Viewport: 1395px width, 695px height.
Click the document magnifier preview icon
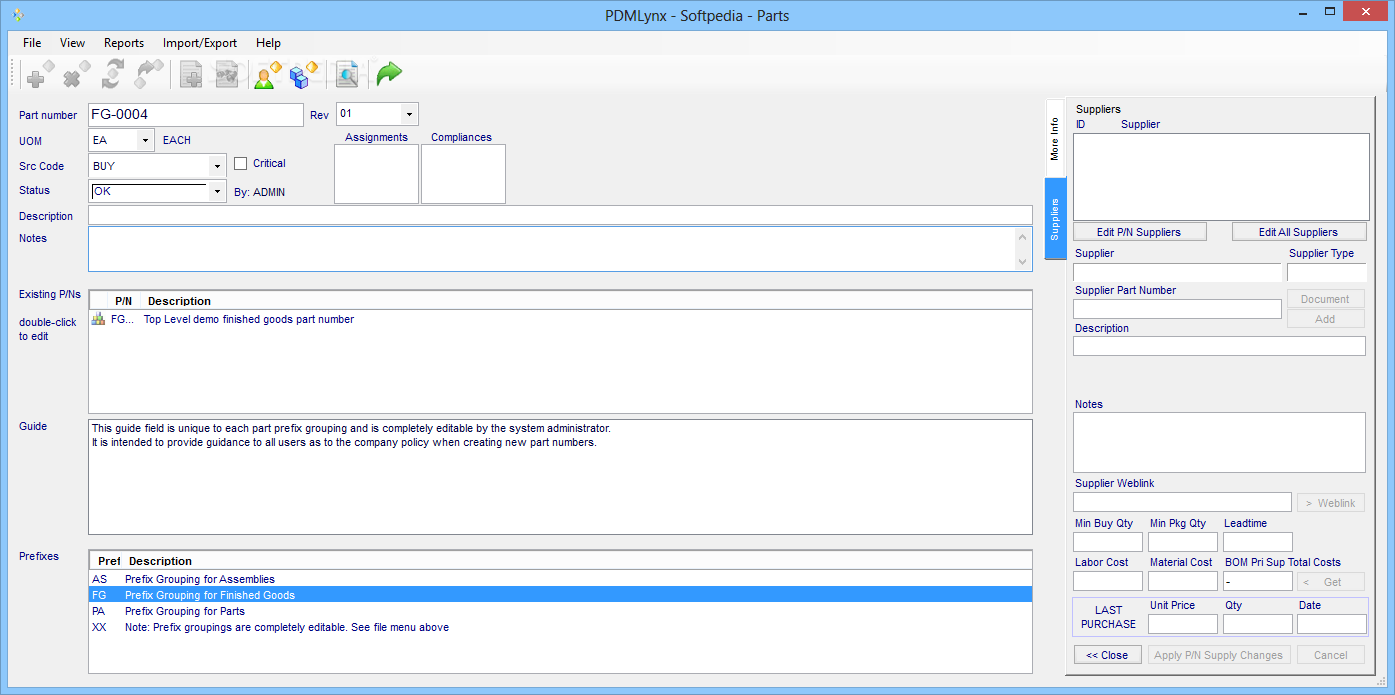tap(347, 74)
